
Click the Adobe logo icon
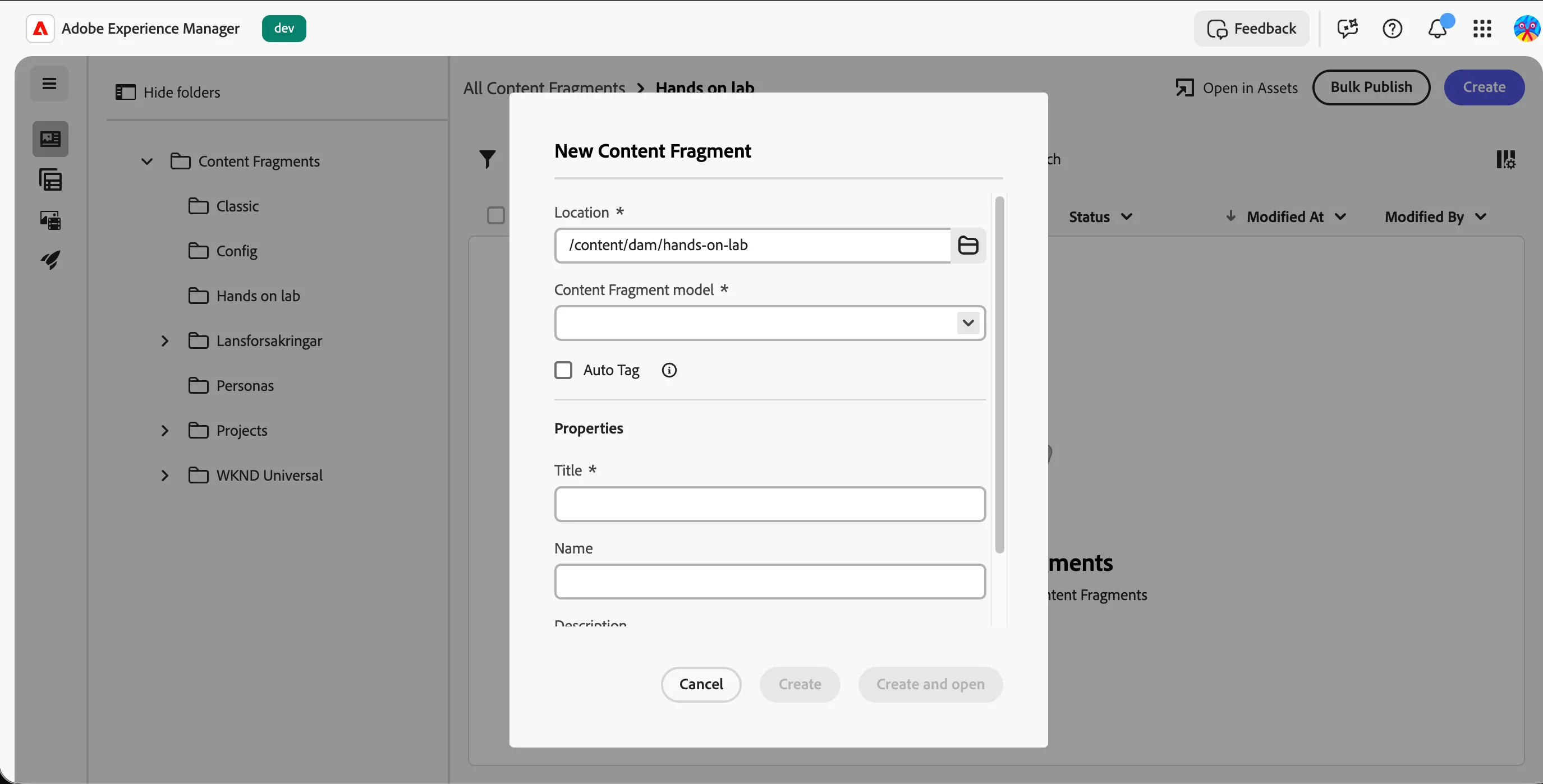(40, 28)
